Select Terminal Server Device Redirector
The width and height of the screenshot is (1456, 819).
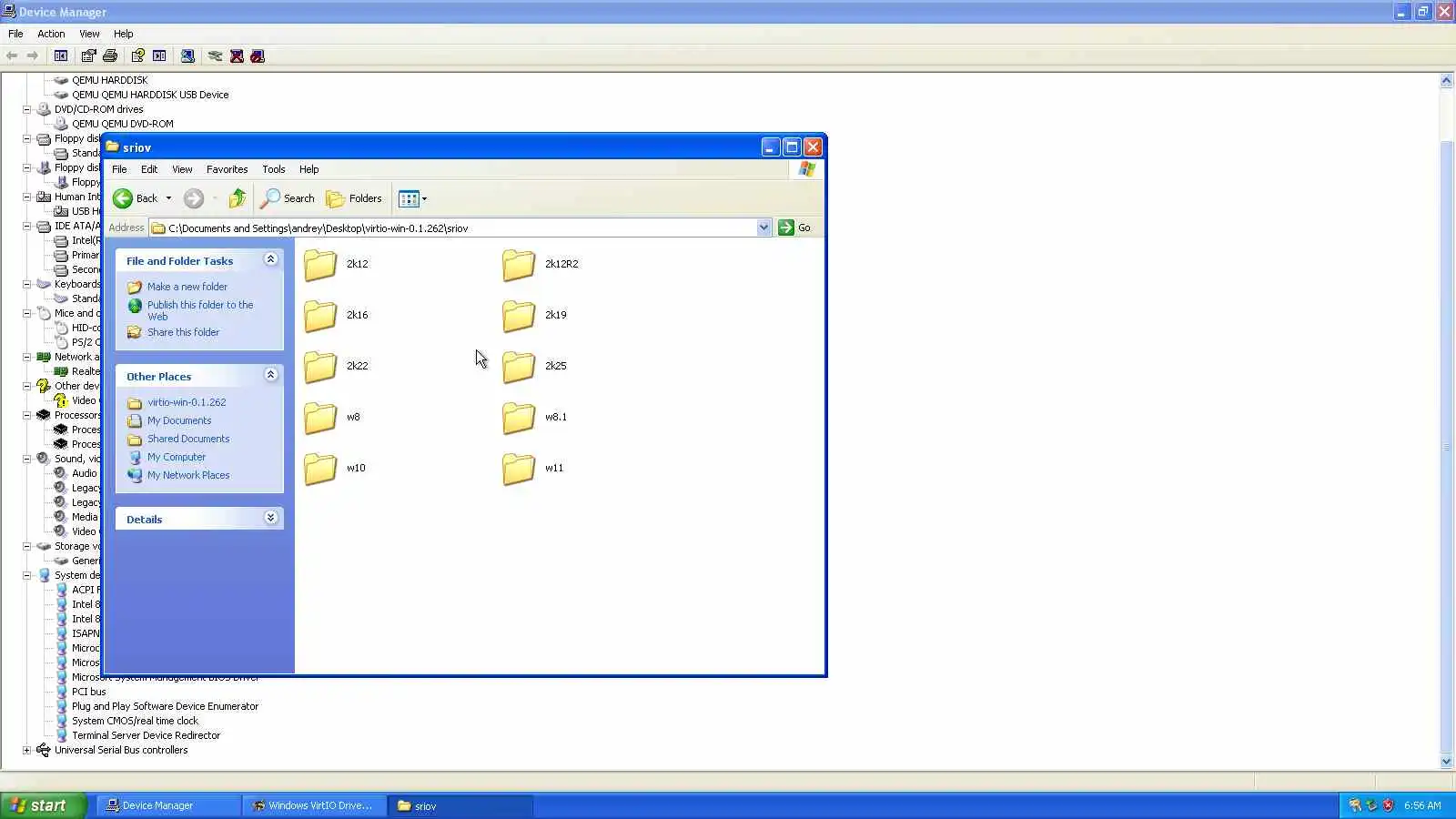pyautogui.click(x=146, y=735)
